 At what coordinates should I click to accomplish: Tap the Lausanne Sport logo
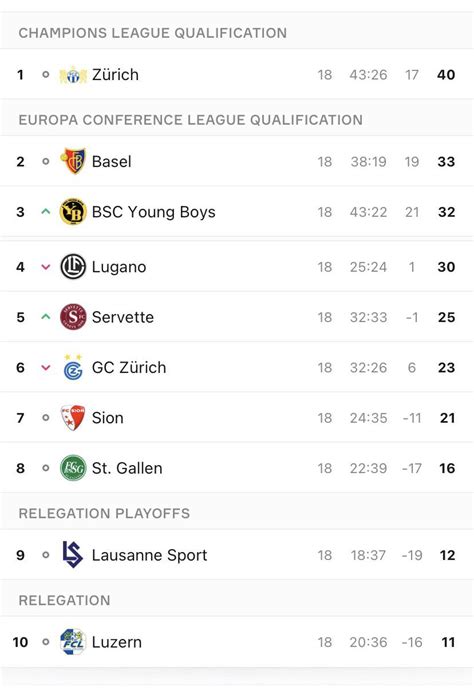72,554
